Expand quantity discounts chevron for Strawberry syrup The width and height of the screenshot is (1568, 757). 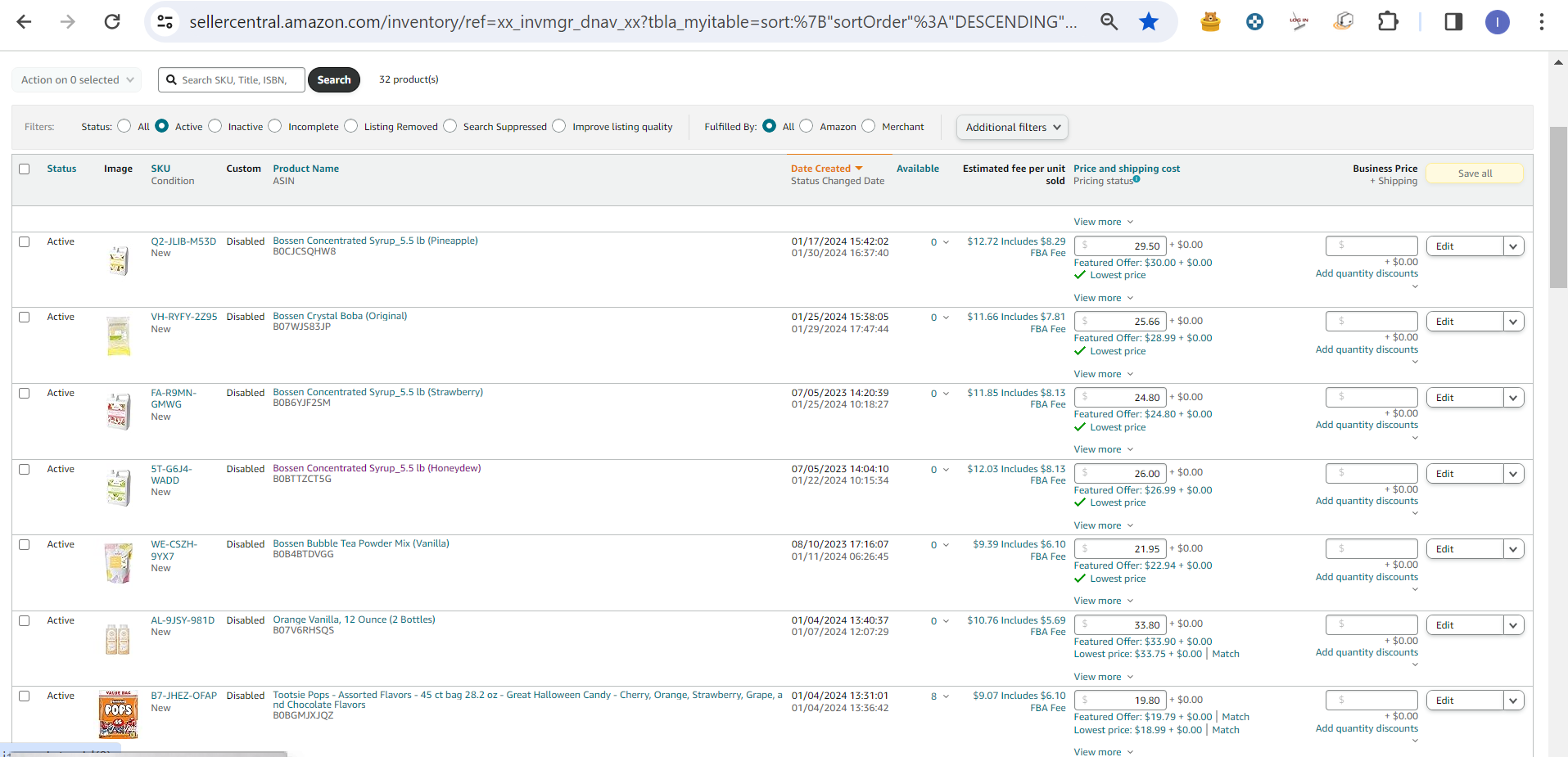click(1414, 438)
